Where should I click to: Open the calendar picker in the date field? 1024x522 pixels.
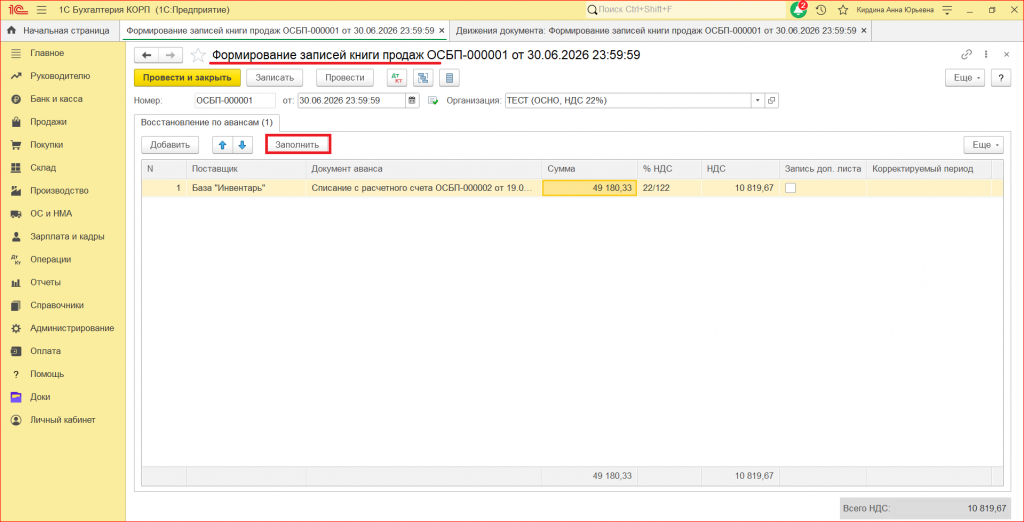pos(412,101)
